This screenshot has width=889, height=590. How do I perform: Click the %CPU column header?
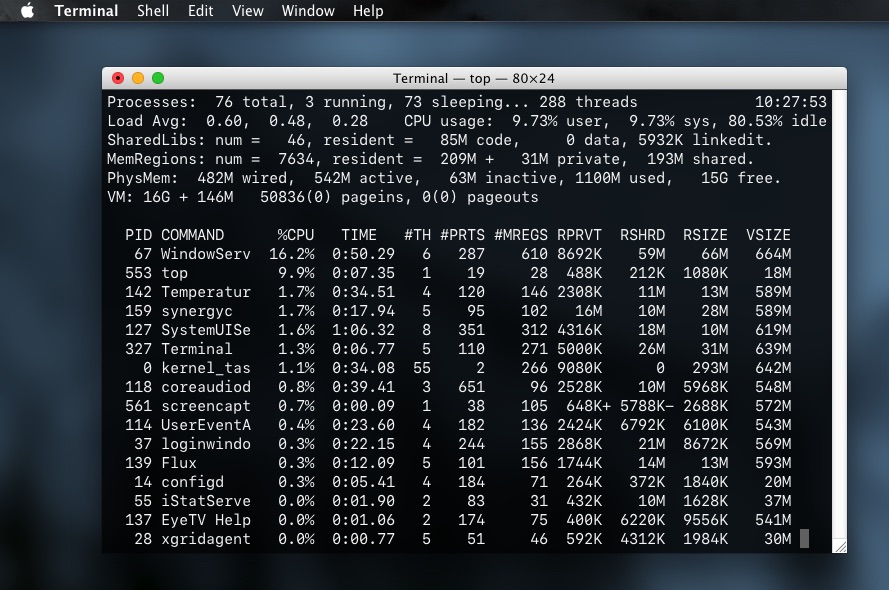pos(295,235)
